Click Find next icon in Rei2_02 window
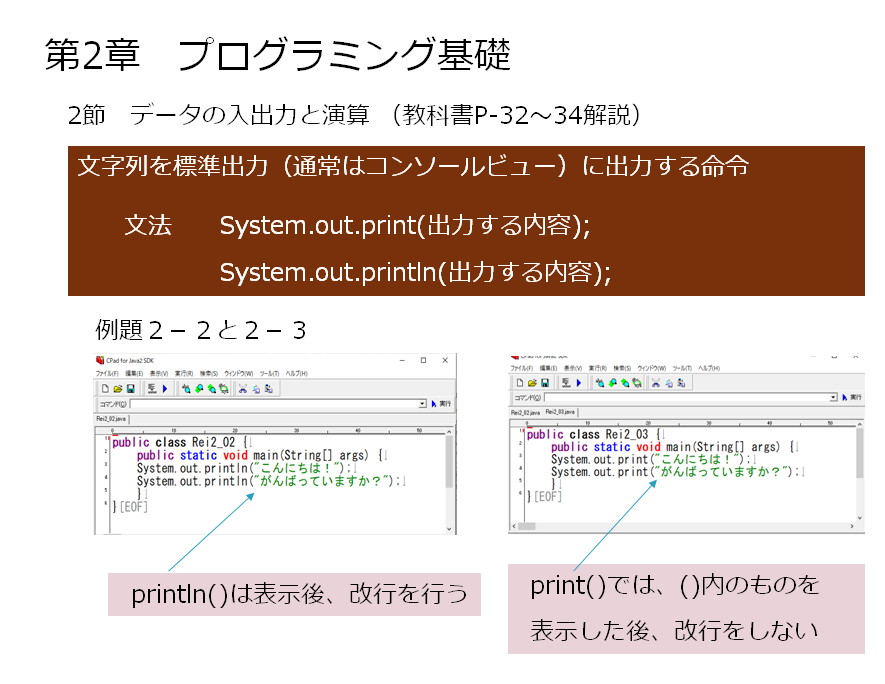 point(212,389)
